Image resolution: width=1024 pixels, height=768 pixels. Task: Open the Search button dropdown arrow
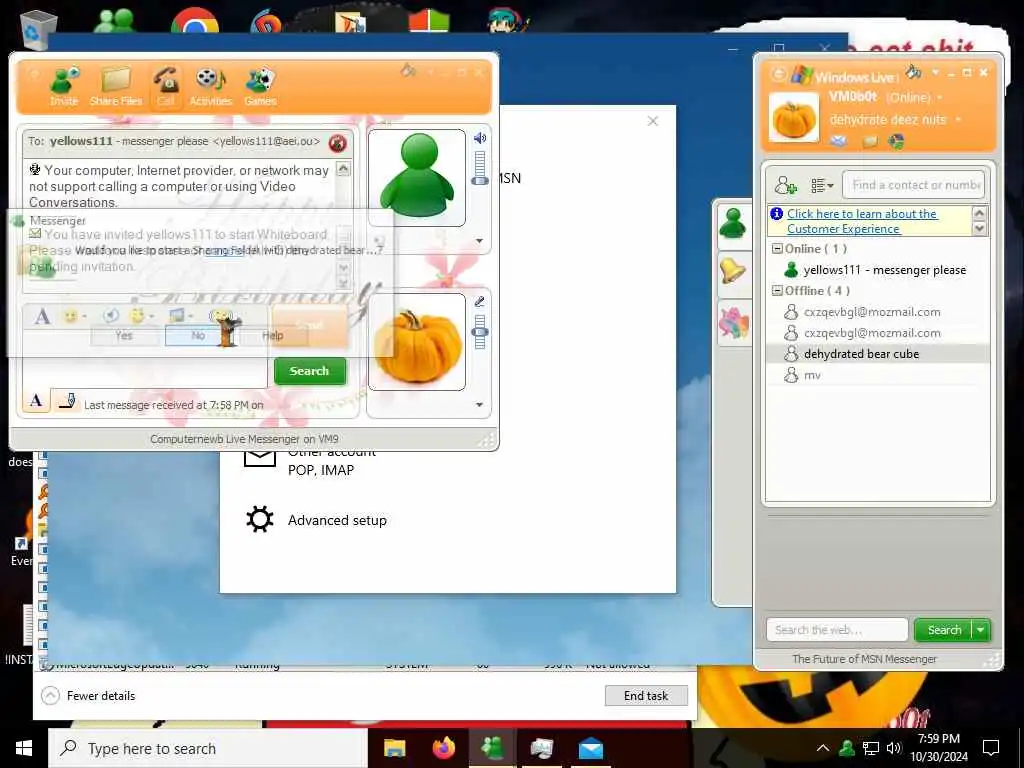(981, 630)
